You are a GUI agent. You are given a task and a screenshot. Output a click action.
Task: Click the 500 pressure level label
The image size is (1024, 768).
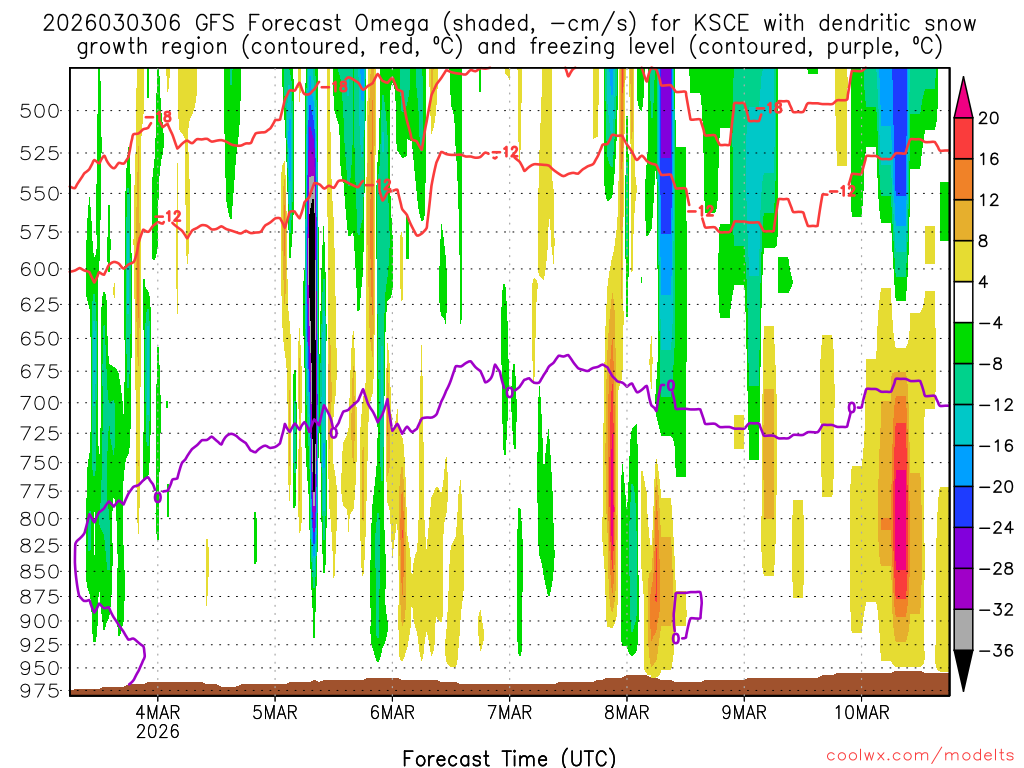pos(39,111)
